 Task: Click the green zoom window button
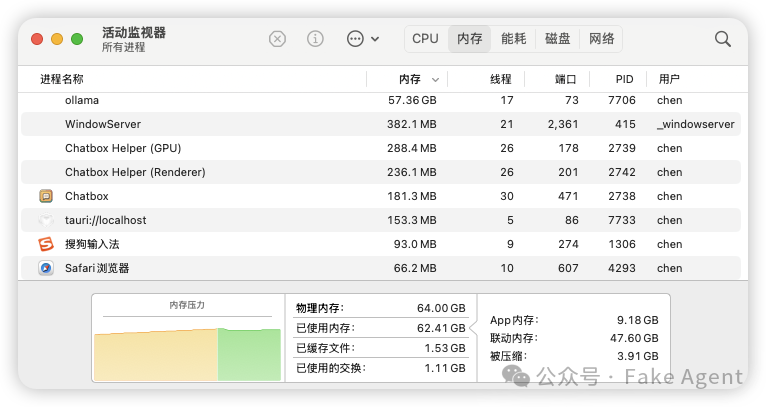click(77, 39)
